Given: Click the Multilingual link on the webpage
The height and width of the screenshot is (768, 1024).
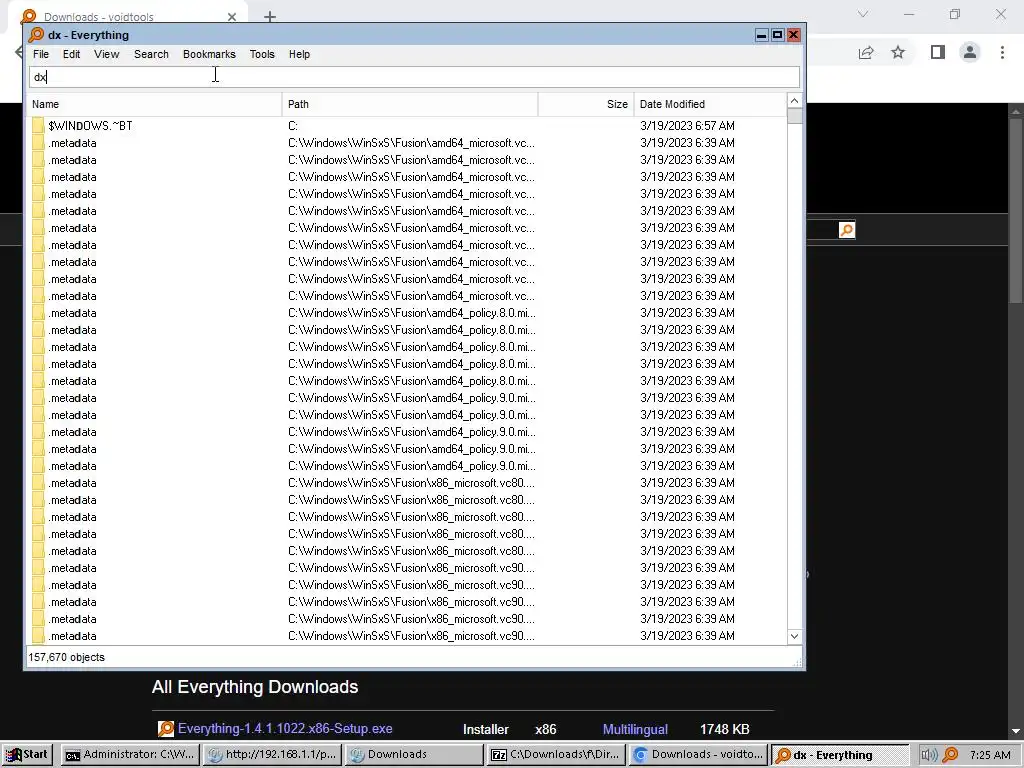Looking at the screenshot, I should point(635,729).
